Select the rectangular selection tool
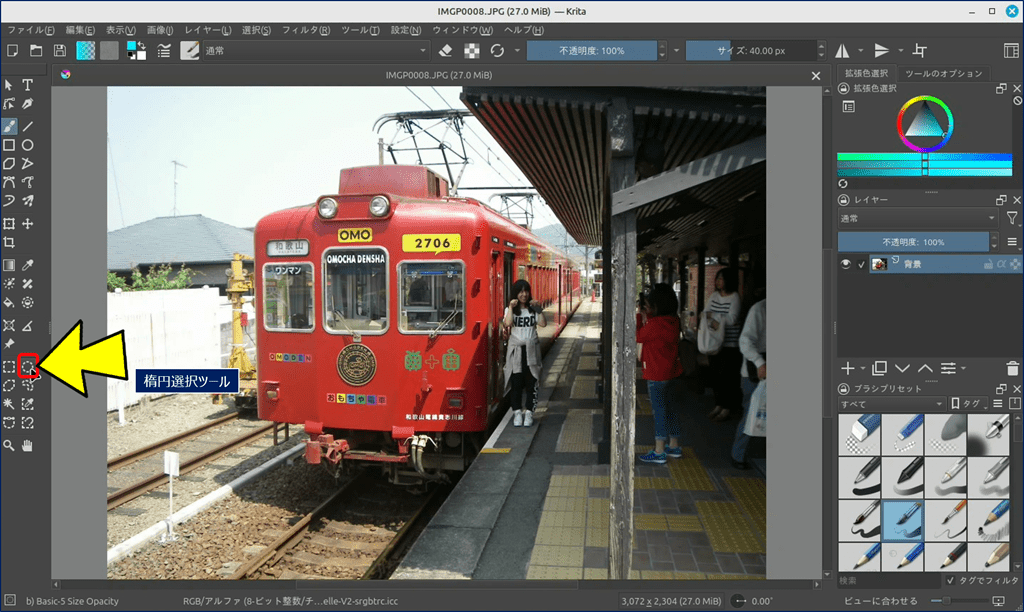 tap(9, 367)
